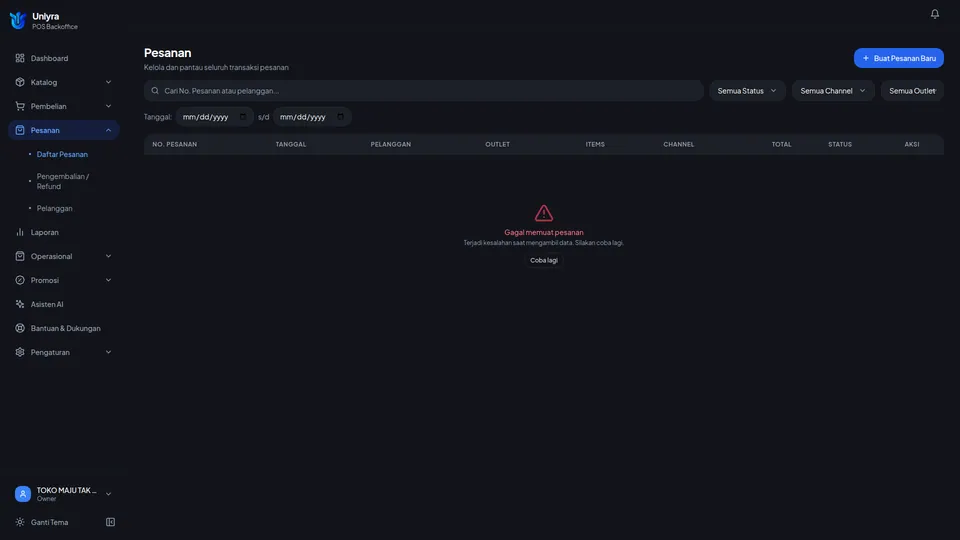
Task: Click CHANNEL column header
Action: click(x=678, y=144)
